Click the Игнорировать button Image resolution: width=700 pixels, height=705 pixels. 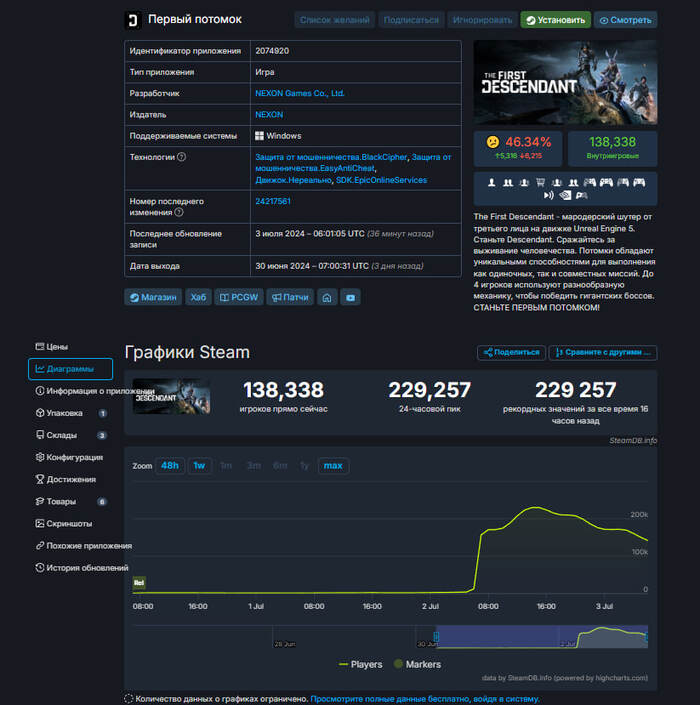click(482, 20)
